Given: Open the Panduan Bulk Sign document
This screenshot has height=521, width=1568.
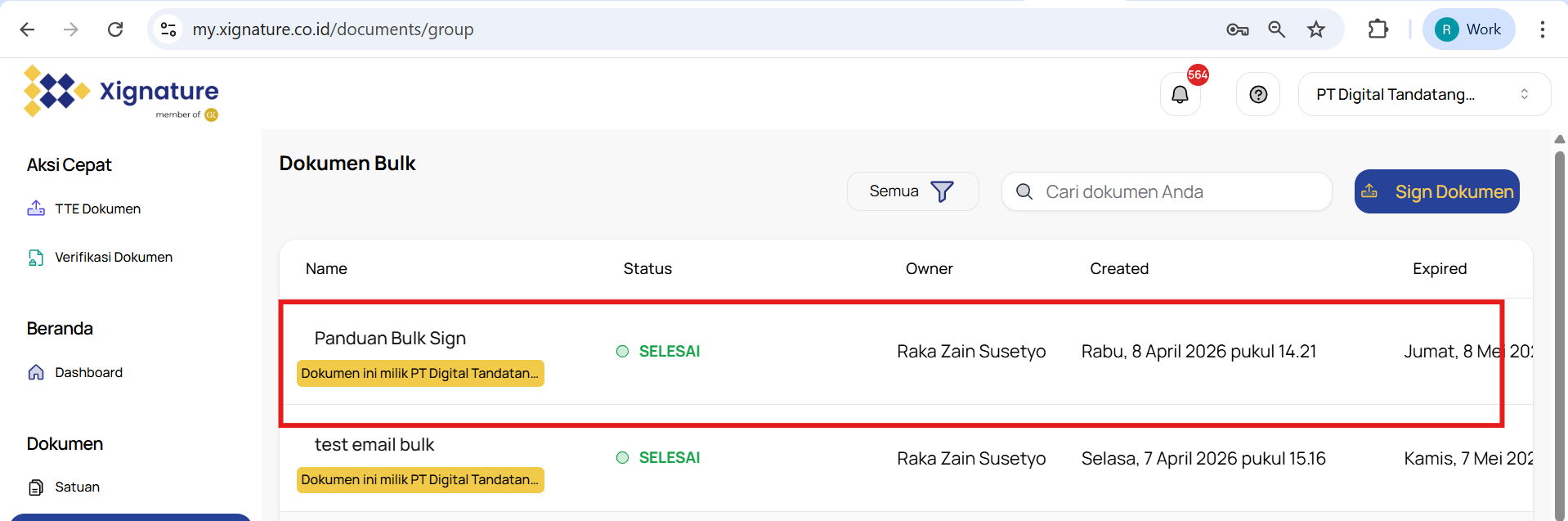Looking at the screenshot, I should click(390, 339).
